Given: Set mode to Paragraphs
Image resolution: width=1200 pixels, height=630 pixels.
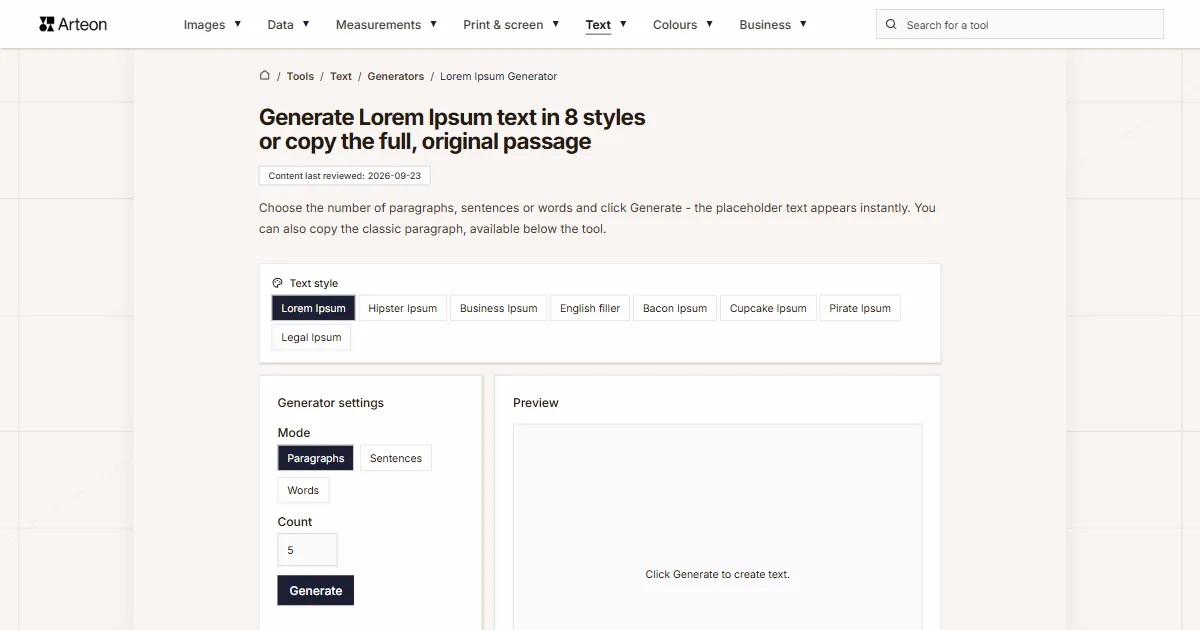Looking at the screenshot, I should [315, 458].
